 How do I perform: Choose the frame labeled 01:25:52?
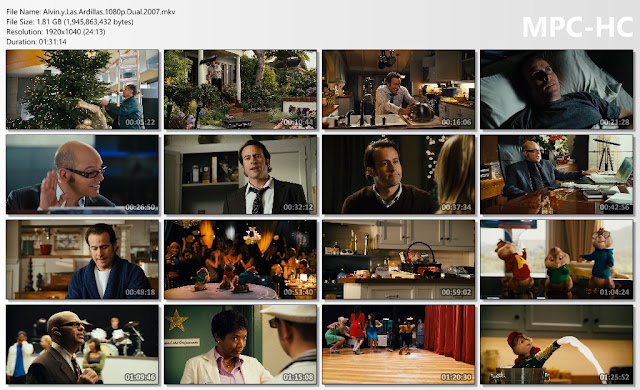pos(557,345)
